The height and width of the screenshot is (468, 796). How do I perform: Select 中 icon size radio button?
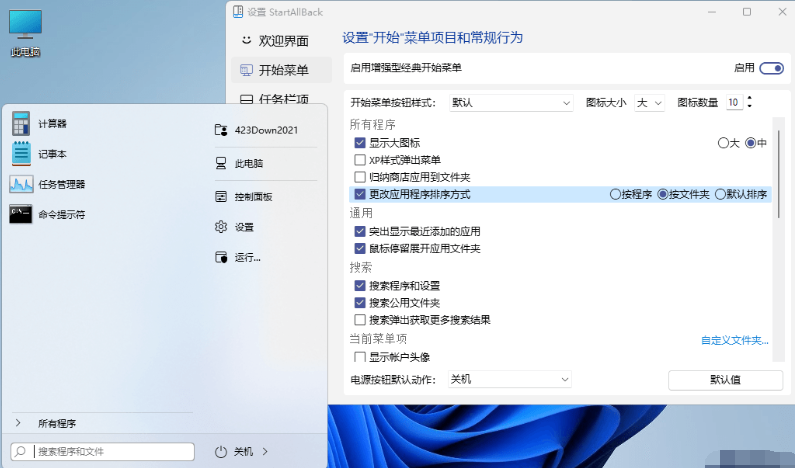(750, 143)
